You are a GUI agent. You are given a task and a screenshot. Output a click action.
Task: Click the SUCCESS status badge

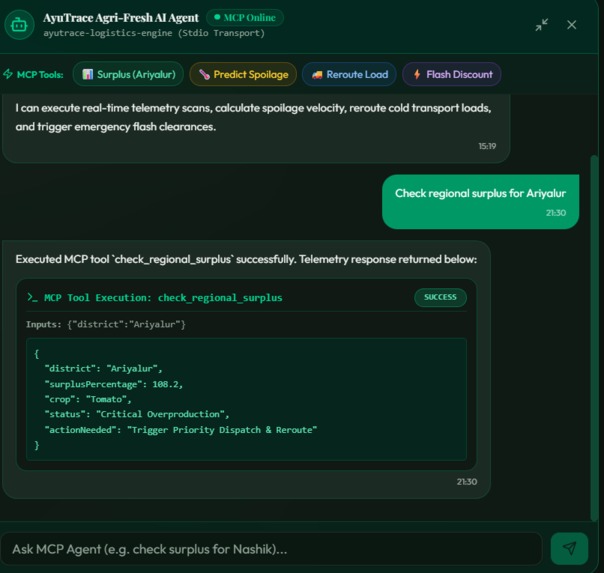[x=440, y=297]
